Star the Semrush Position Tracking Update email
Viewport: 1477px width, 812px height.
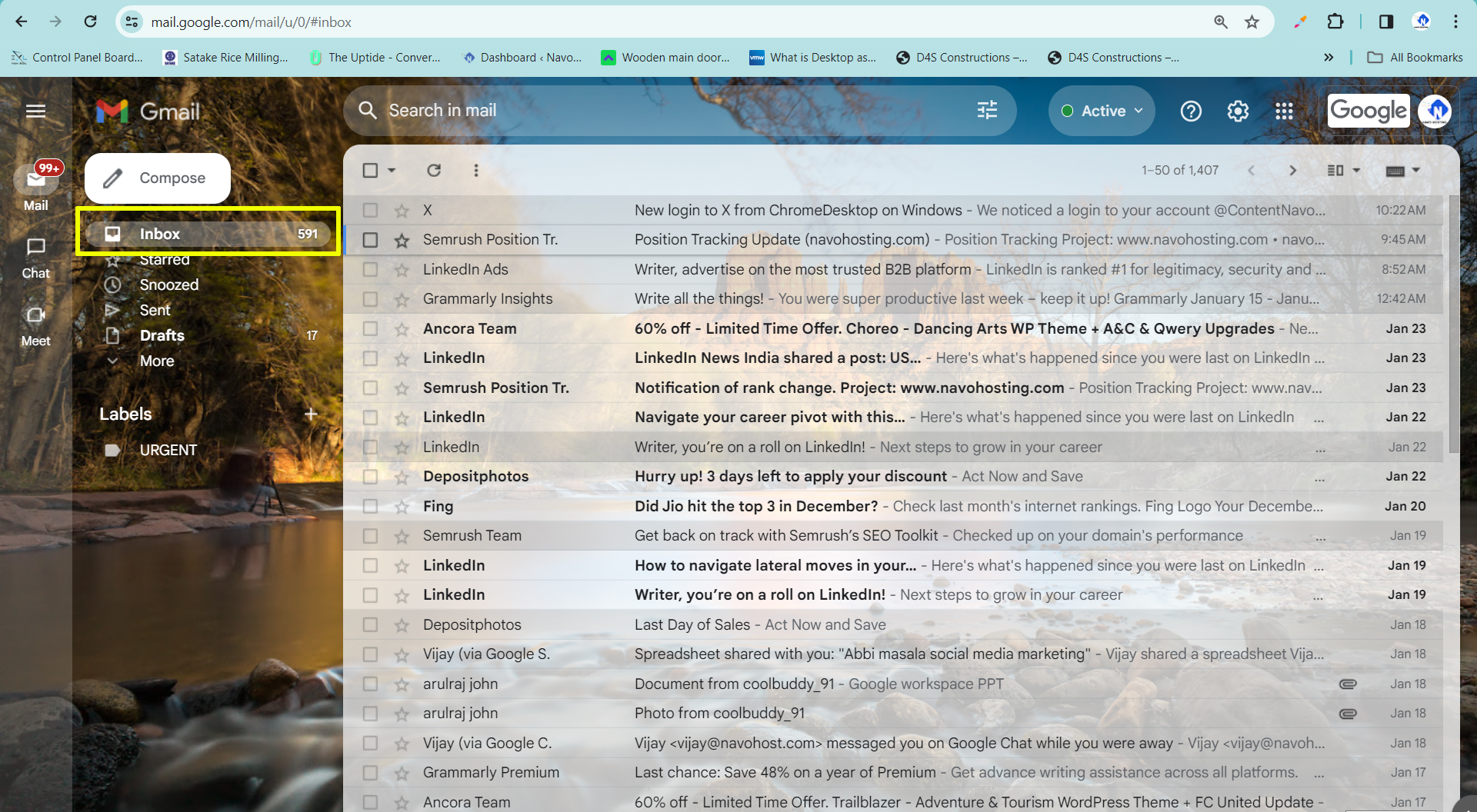pyautogui.click(x=402, y=241)
